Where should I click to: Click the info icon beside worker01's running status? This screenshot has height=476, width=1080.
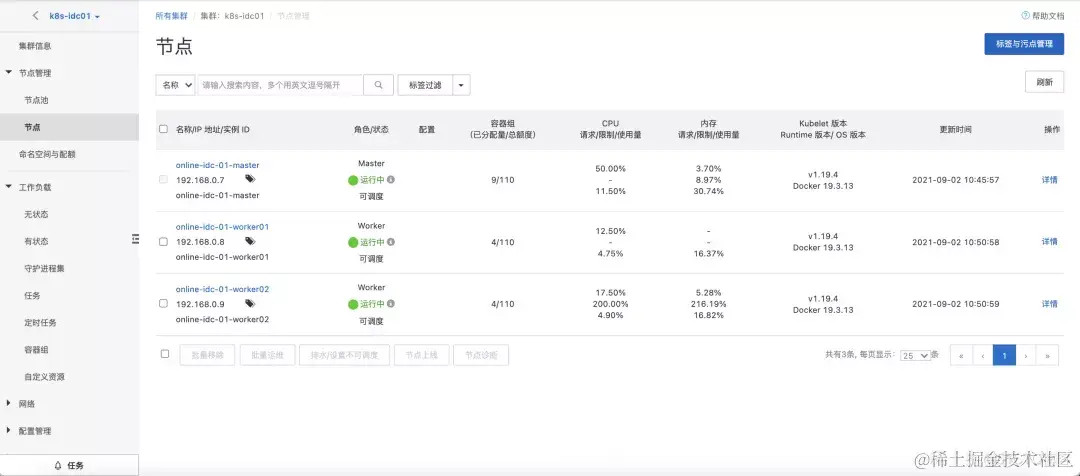coord(391,242)
